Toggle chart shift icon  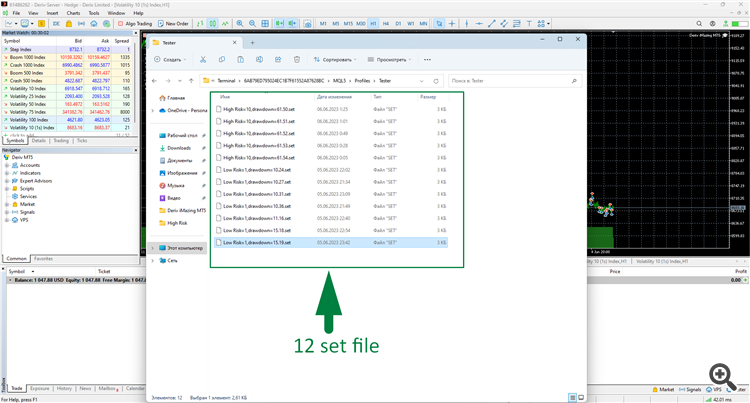pos(292,23)
